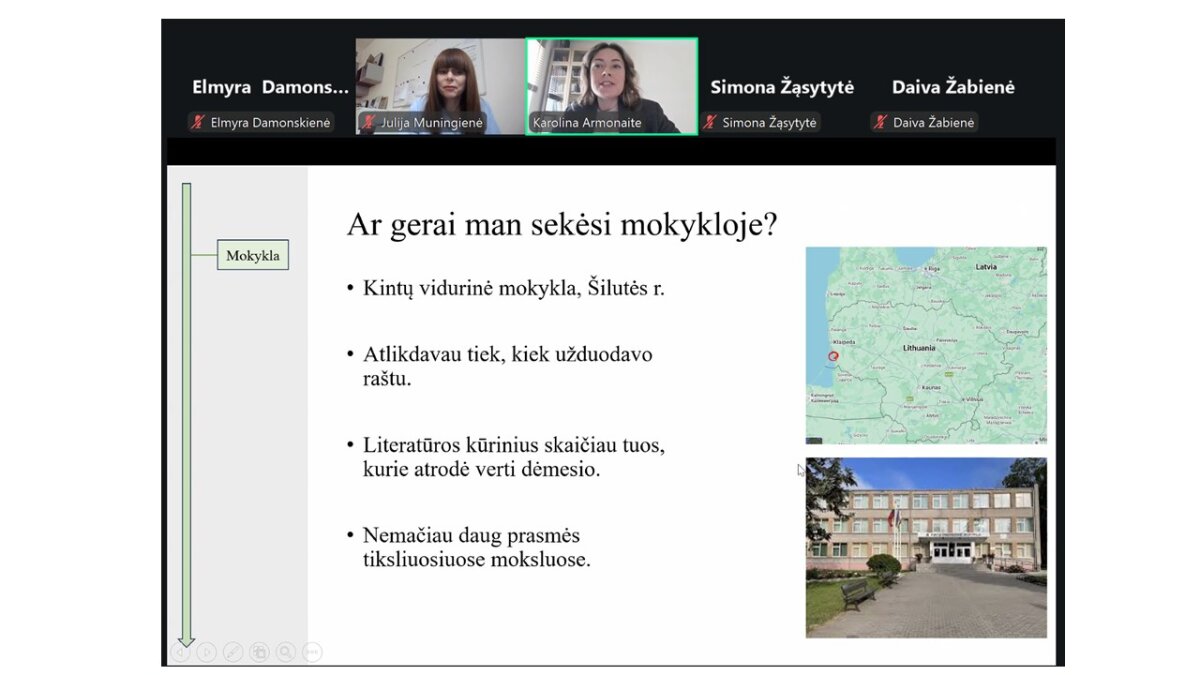Select Julija Muningienė's video tile
The image size is (1200, 675).
tap(440, 80)
